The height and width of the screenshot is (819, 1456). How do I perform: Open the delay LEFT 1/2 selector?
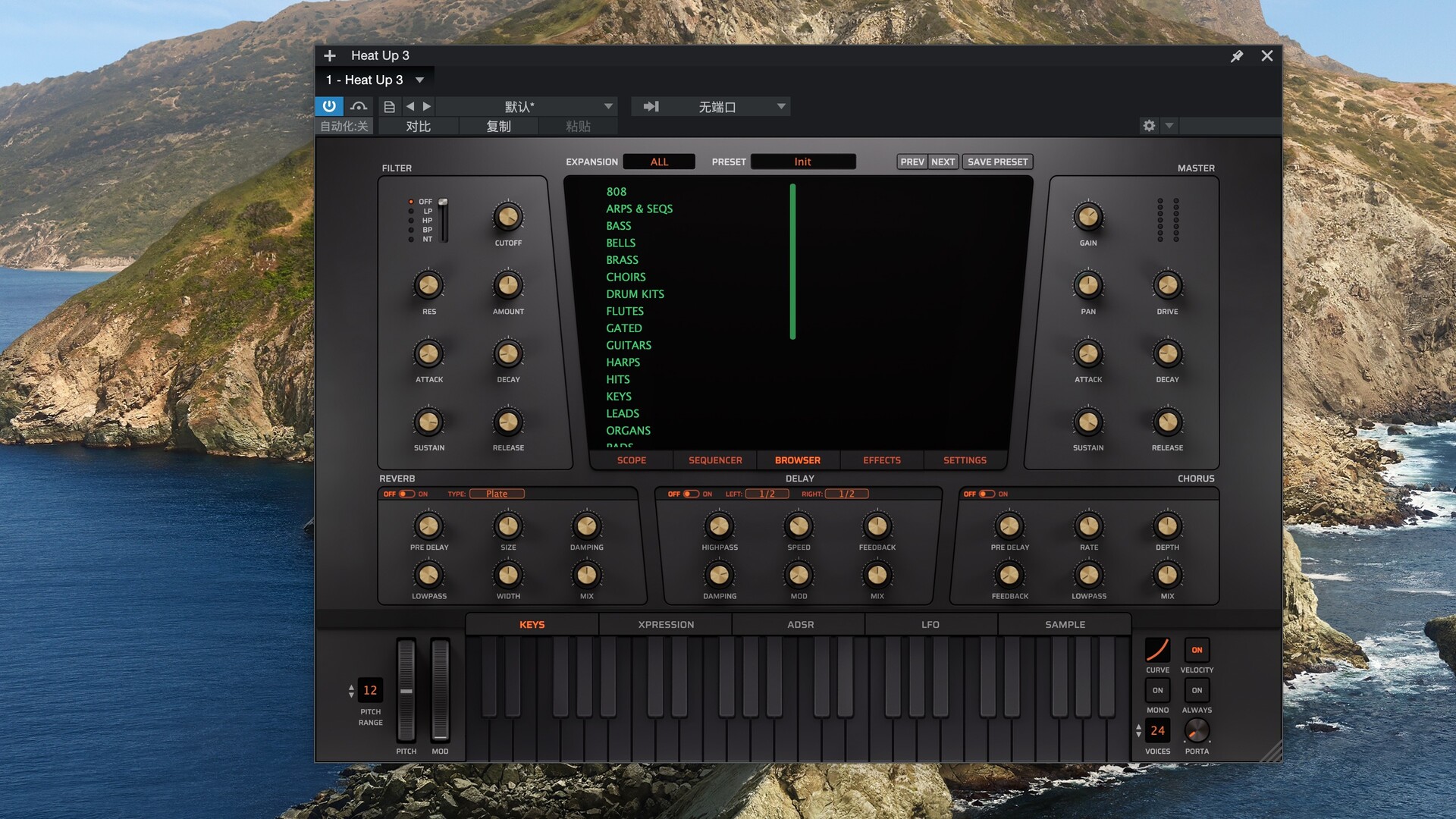(x=767, y=494)
